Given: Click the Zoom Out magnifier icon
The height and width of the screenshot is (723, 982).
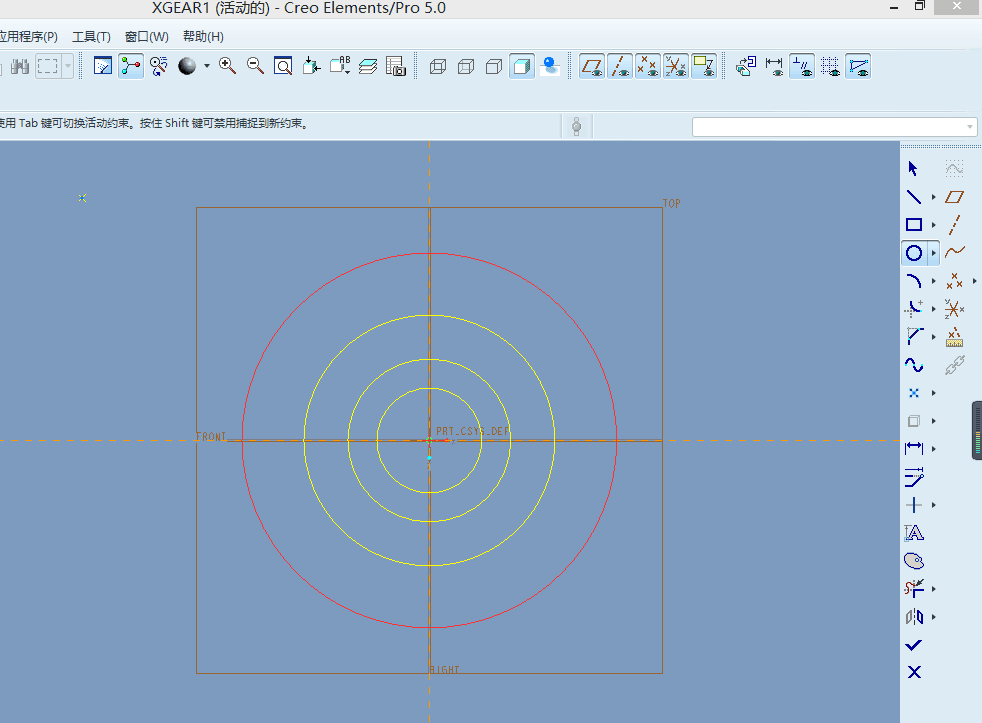Looking at the screenshot, I should (255, 66).
